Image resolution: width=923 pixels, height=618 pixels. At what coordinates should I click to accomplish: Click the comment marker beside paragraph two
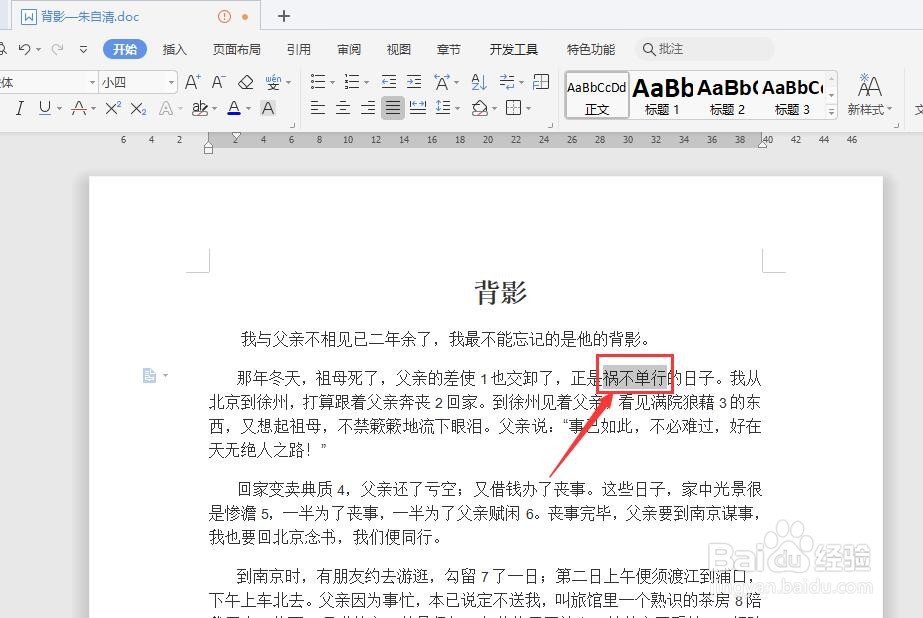[152, 374]
